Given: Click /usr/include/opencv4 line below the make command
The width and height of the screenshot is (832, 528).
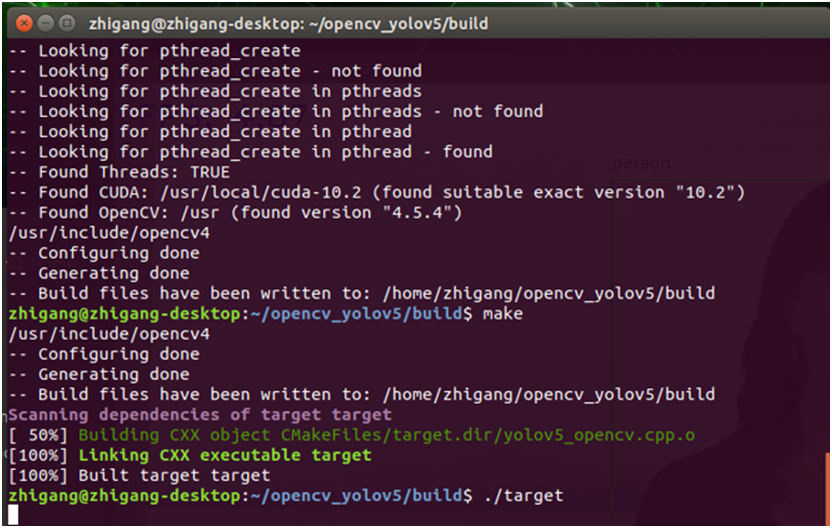Looking at the screenshot, I should tap(109, 333).
